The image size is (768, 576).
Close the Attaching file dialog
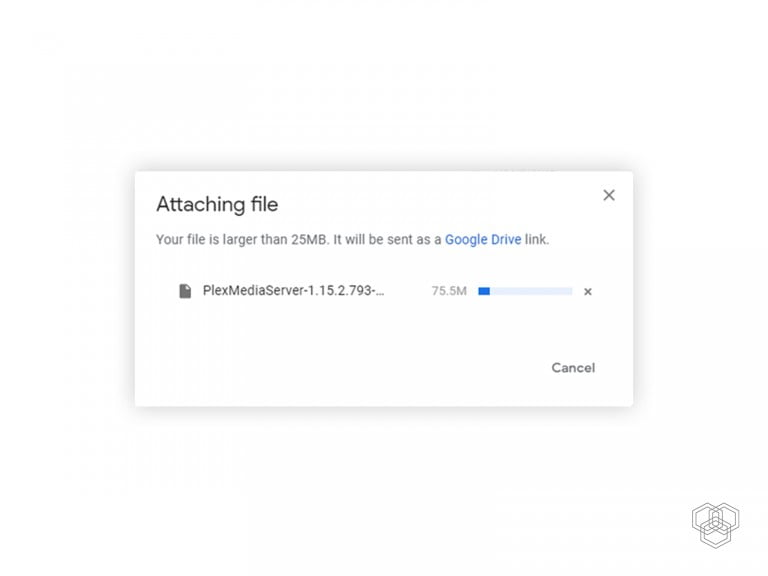coord(609,195)
